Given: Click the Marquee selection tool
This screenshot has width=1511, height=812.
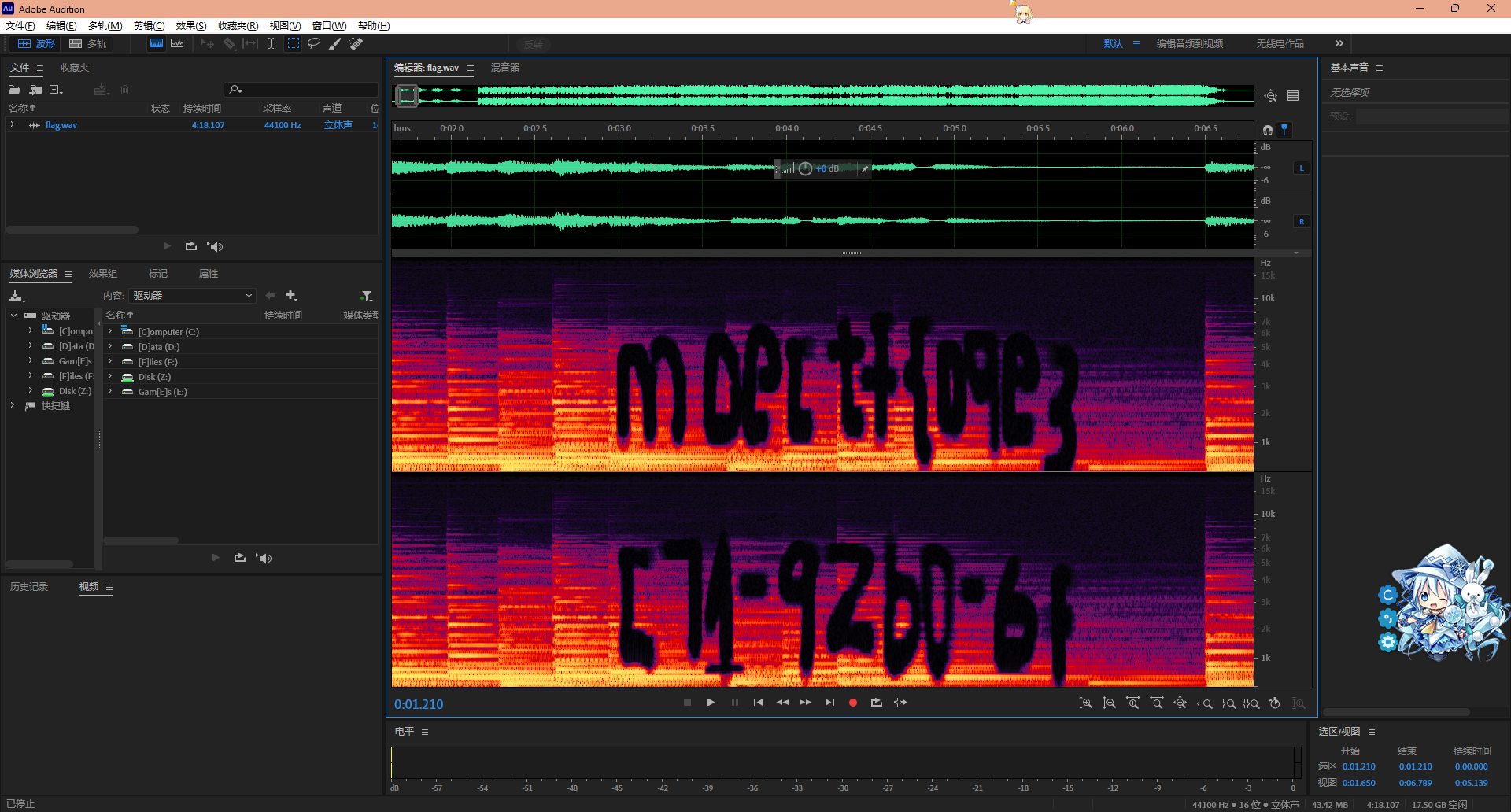Looking at the screenshot, I should [293, 43].
